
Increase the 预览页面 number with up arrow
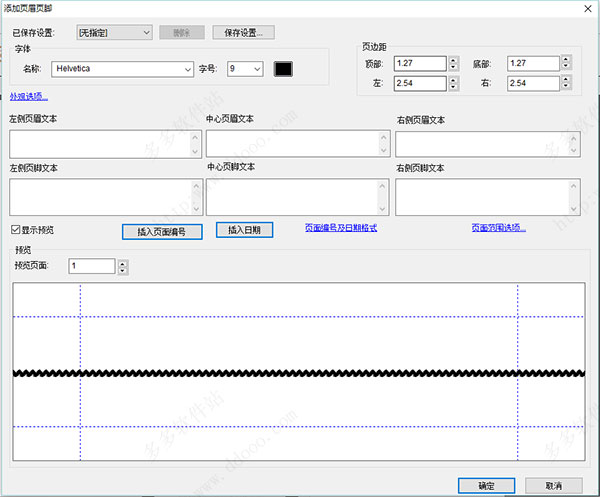coord(122,263)
